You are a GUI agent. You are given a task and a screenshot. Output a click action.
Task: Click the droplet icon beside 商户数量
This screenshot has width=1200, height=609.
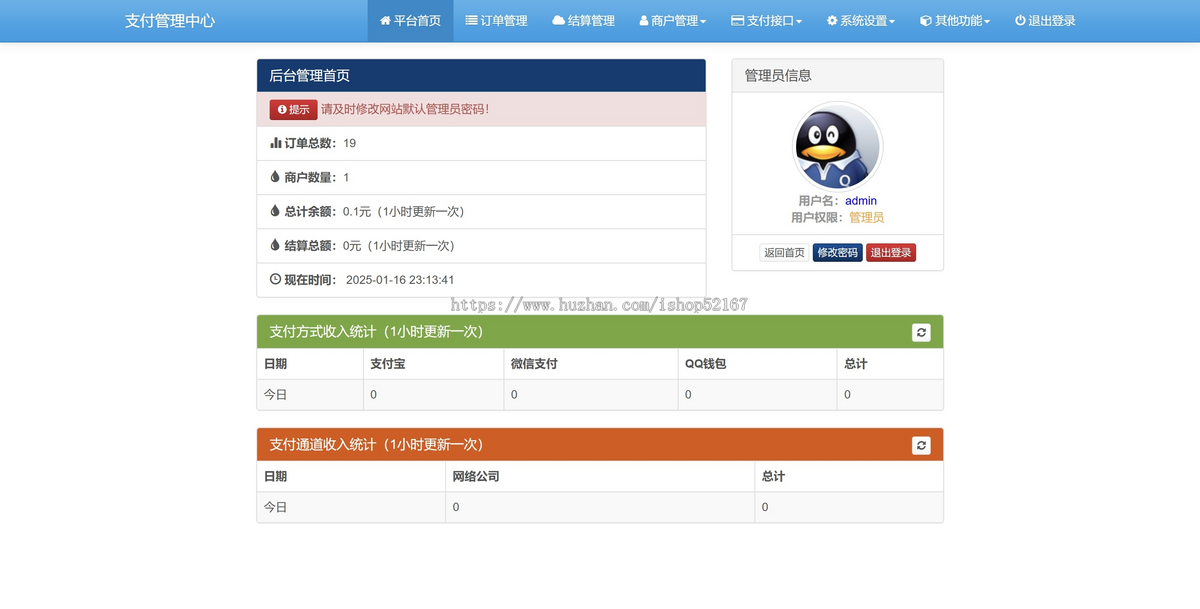[x=275, y=177]
